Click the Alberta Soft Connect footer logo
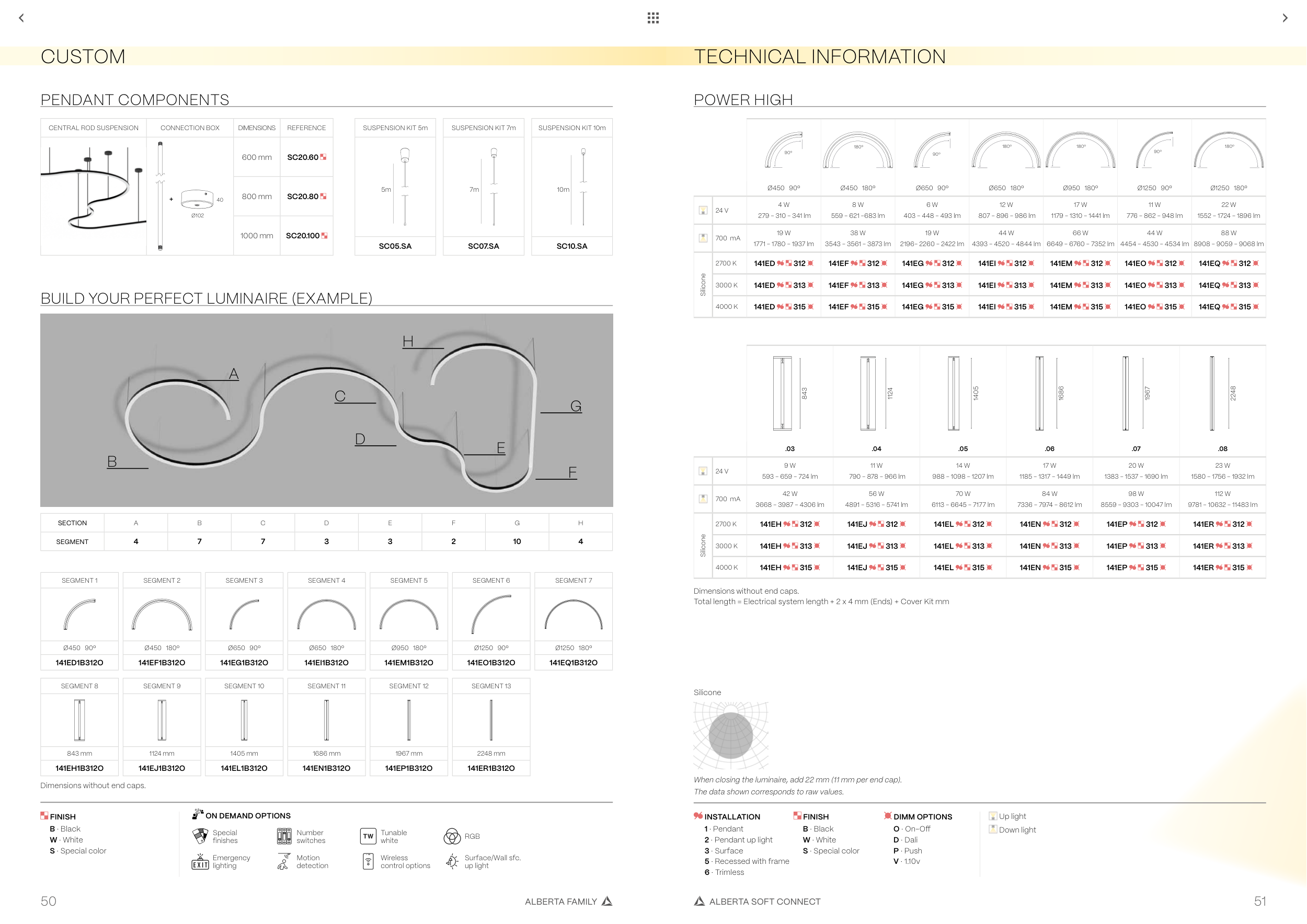Image resolution: width=1307 pixels, height=924 pixels. pyautogui.click(x=700, y=901)
